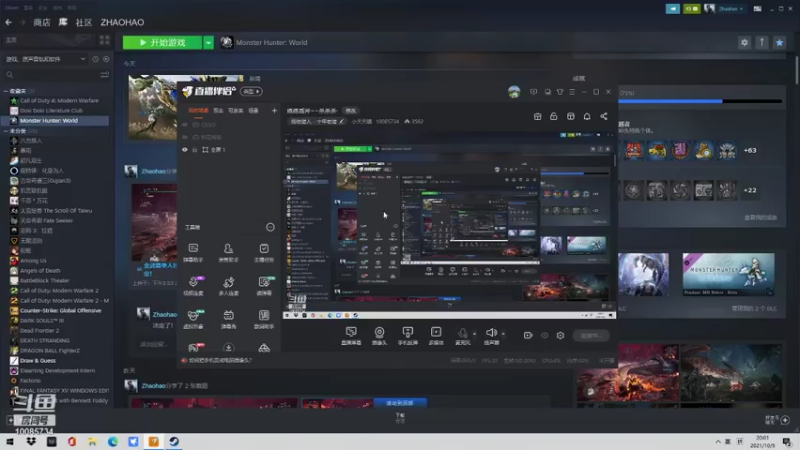Click the recent clock icon in library filter
The width and height of the screenshot is (800, 450).
coord(95,59)
